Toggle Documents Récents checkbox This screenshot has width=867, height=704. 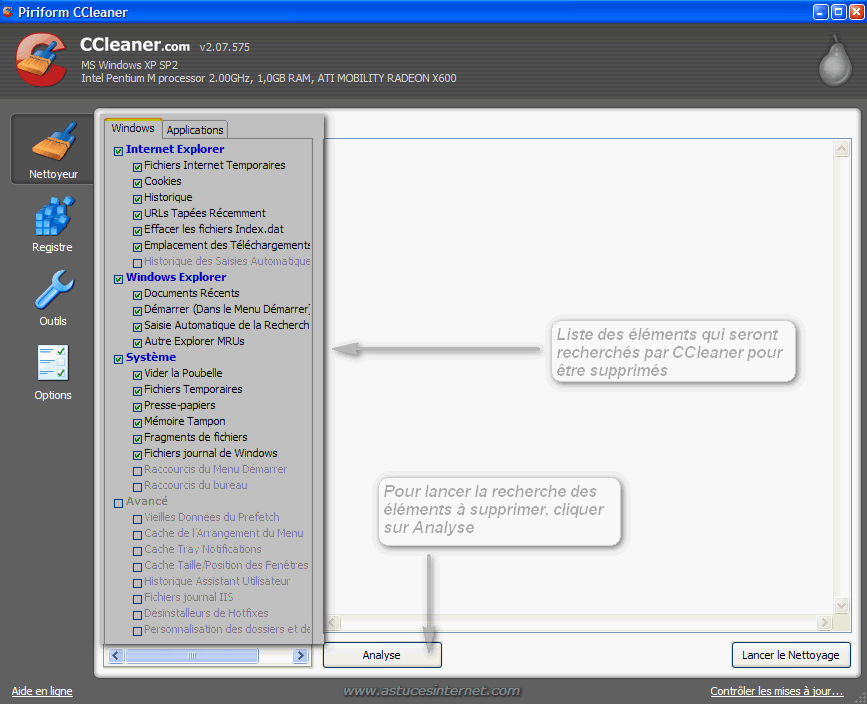pos(137,295)
